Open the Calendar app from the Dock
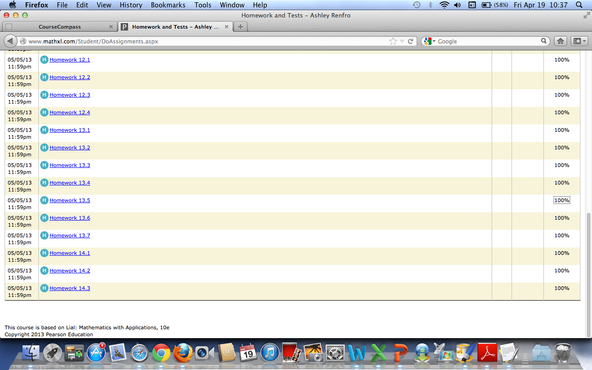This screenshot has width=592, height=370. click(x=248, y=353)
